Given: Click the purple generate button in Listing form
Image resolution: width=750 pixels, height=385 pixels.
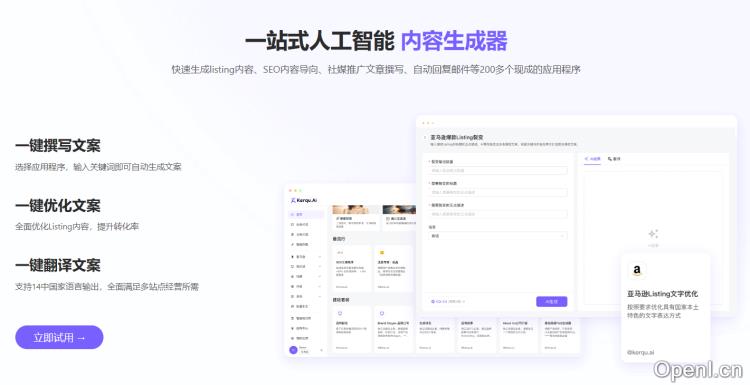Looking at the screenshot, I should [x=551, y=301].
